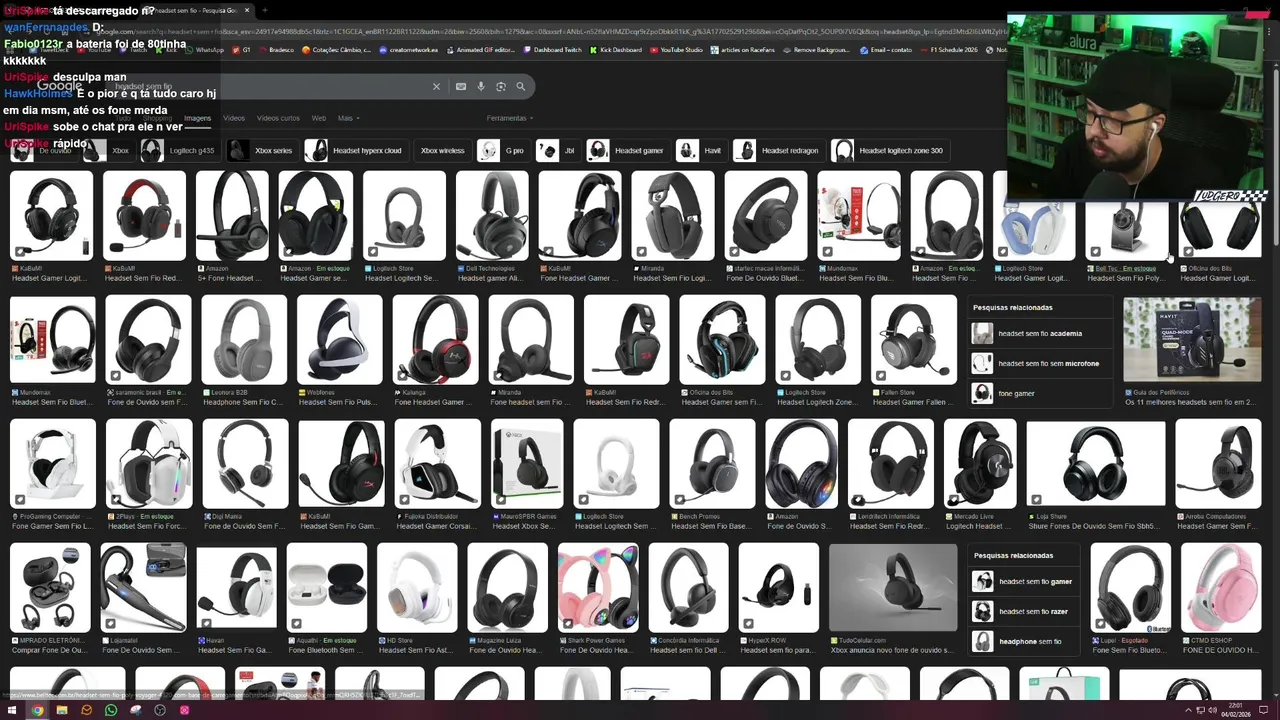Open the articles on RaceFans bookmark
The width and height of the screenshot is (1280, 720).
pyautogui.click(x=743, y=50)
